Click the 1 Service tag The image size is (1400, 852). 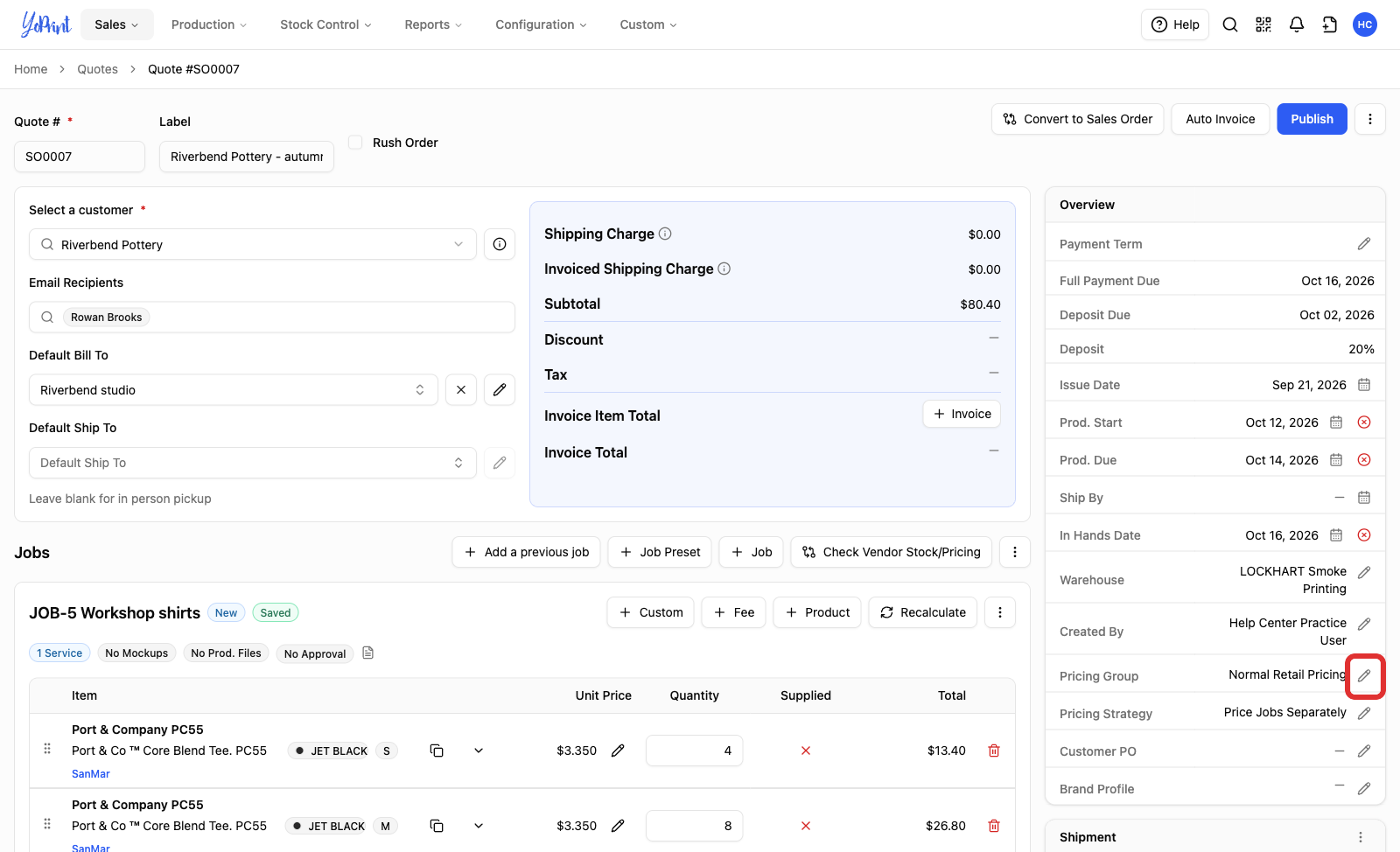(x=59, y=653)
